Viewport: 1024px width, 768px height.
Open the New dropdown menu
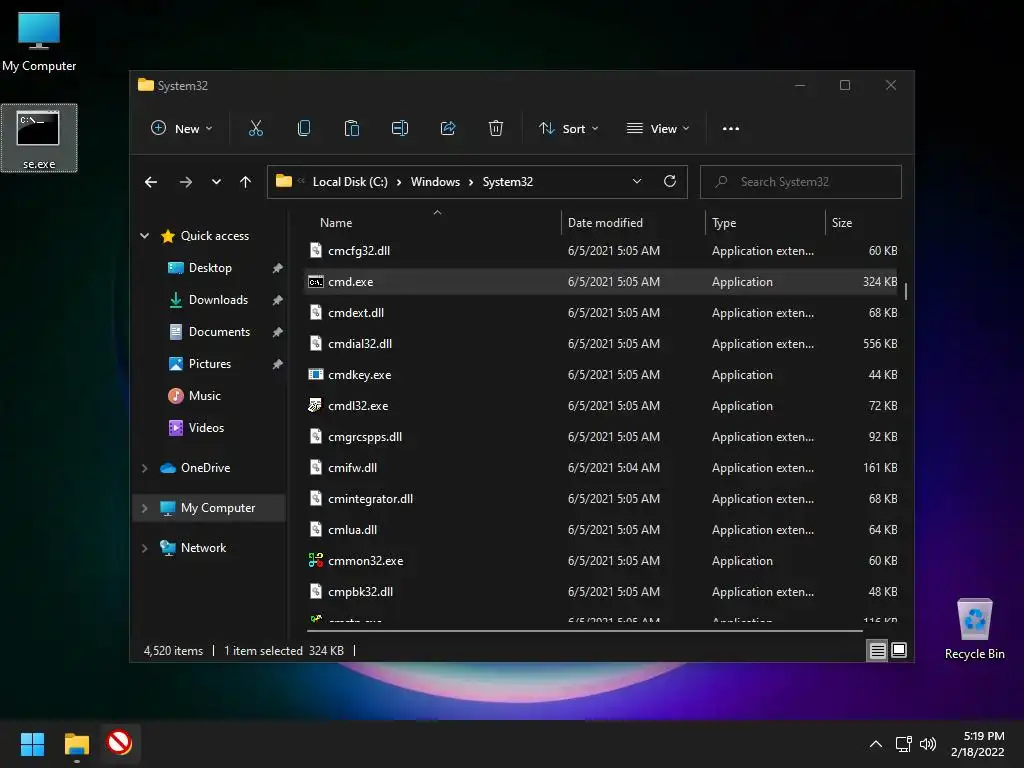[182, 129]
